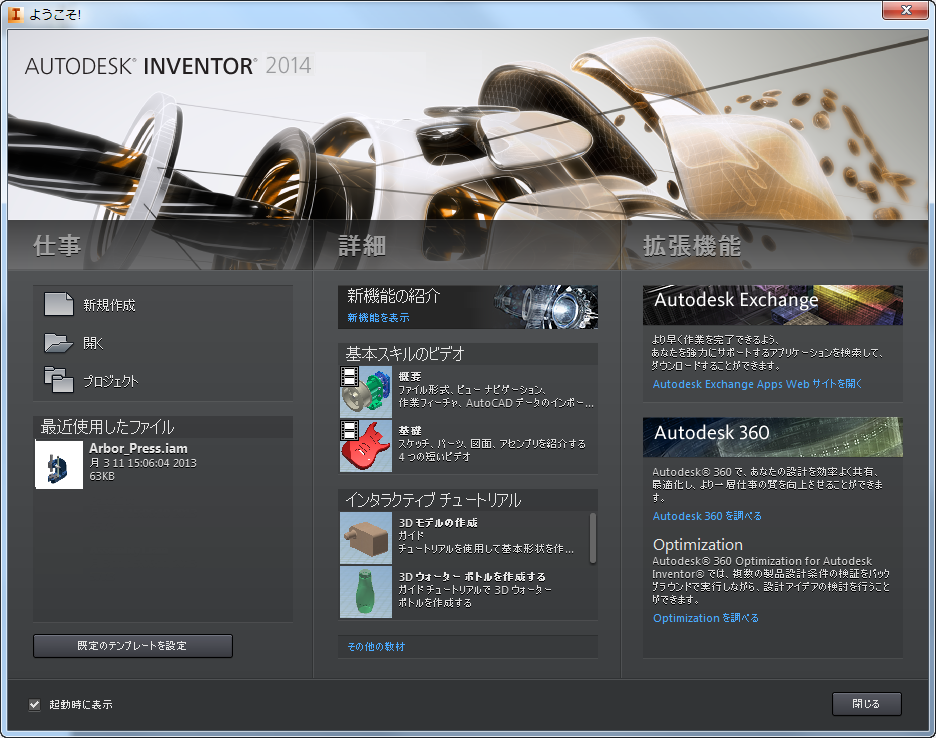Select the 新規作成 text label
The height and width of the screenshot is (738, 936).
coord(109,305)
